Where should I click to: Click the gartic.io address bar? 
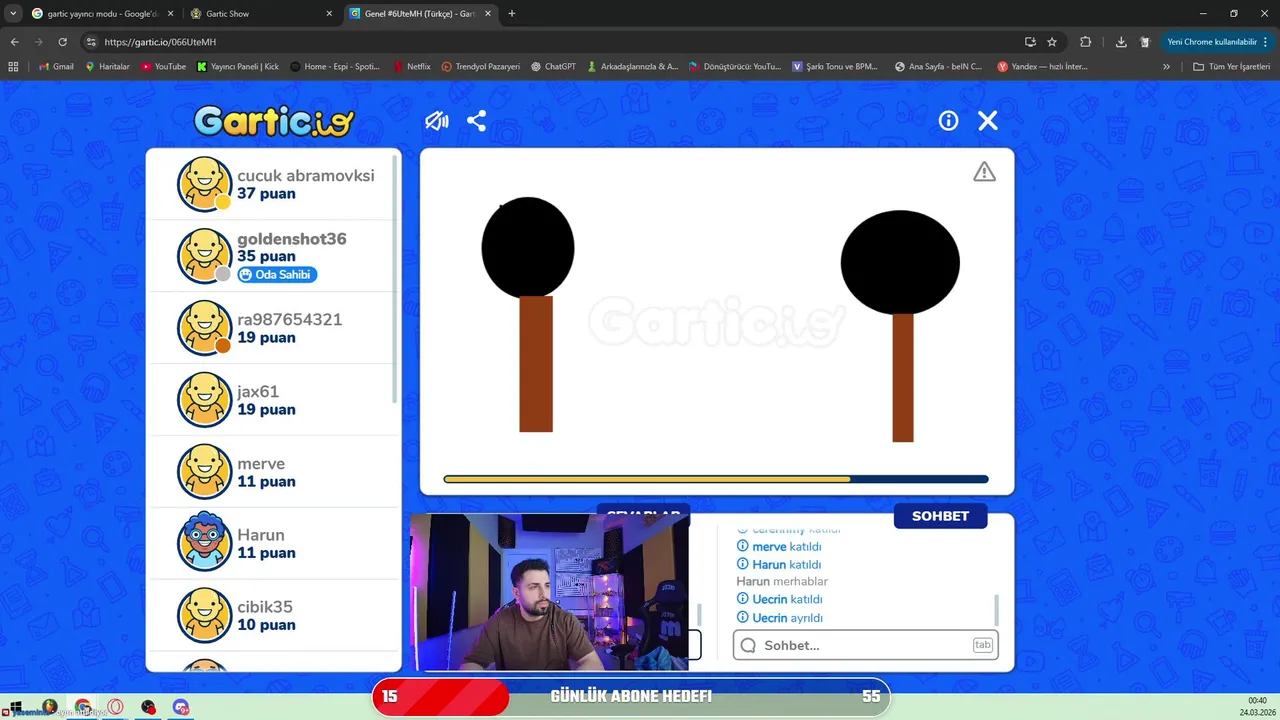click(550, 42)
